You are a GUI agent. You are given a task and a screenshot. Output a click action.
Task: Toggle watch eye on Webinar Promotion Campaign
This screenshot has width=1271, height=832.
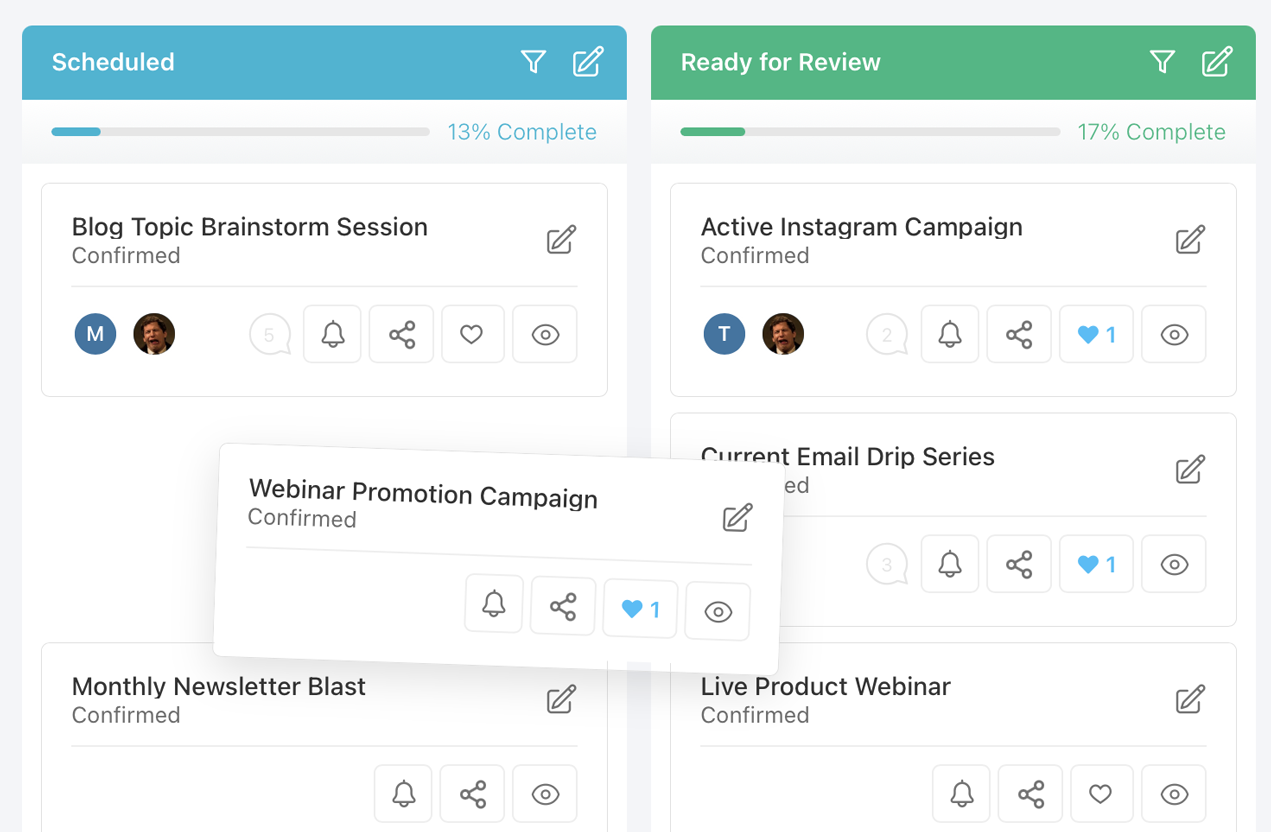coord(718,611)
